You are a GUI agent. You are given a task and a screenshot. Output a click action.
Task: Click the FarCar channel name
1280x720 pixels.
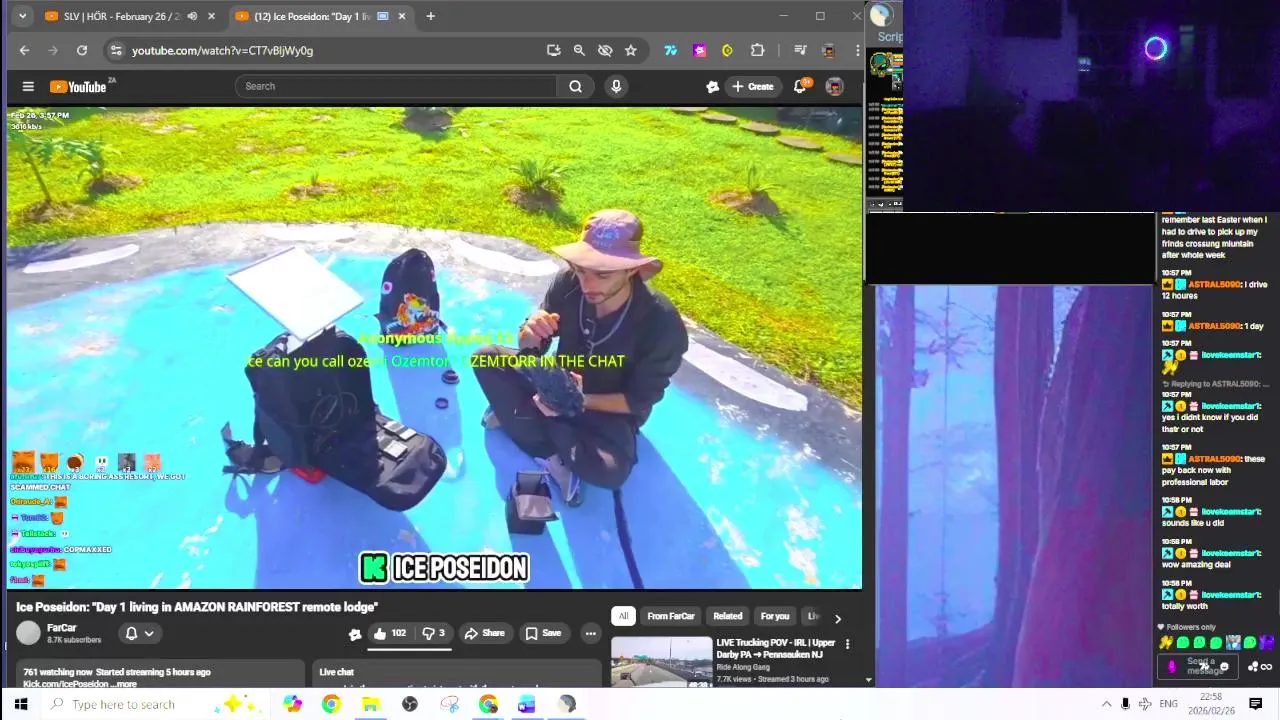tap(62, 628)
